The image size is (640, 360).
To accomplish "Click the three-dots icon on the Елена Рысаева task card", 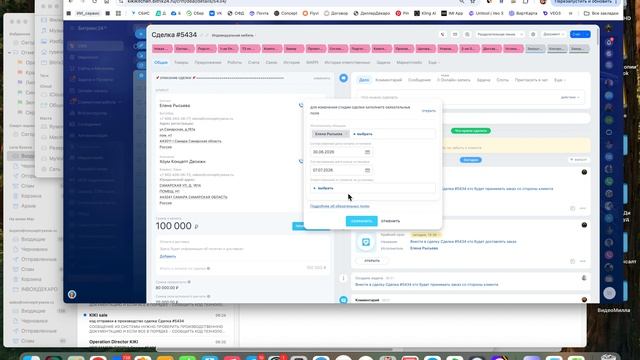I will tap(583, 261).
